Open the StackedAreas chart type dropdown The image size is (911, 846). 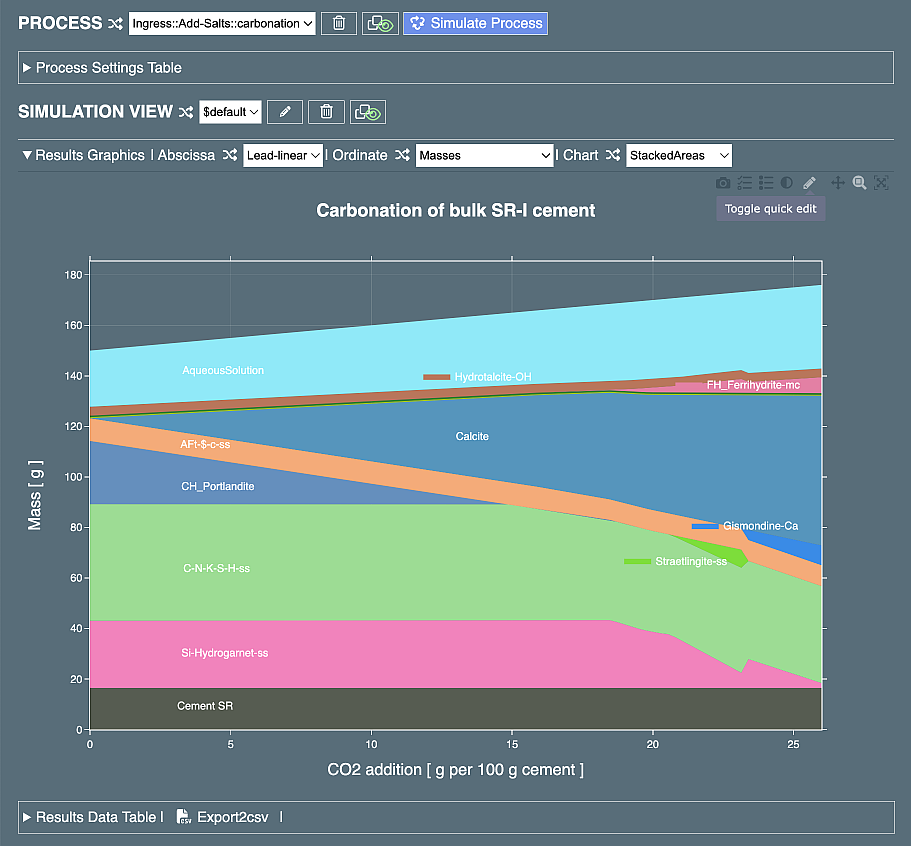(679, 155)
